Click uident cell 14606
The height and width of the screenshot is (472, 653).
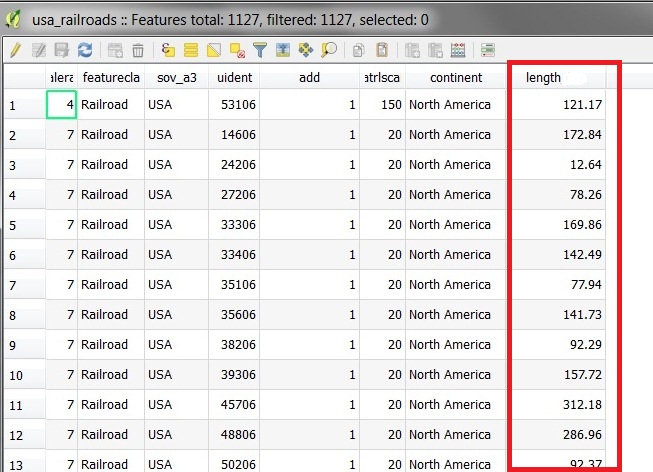click(x=234, y=135)
